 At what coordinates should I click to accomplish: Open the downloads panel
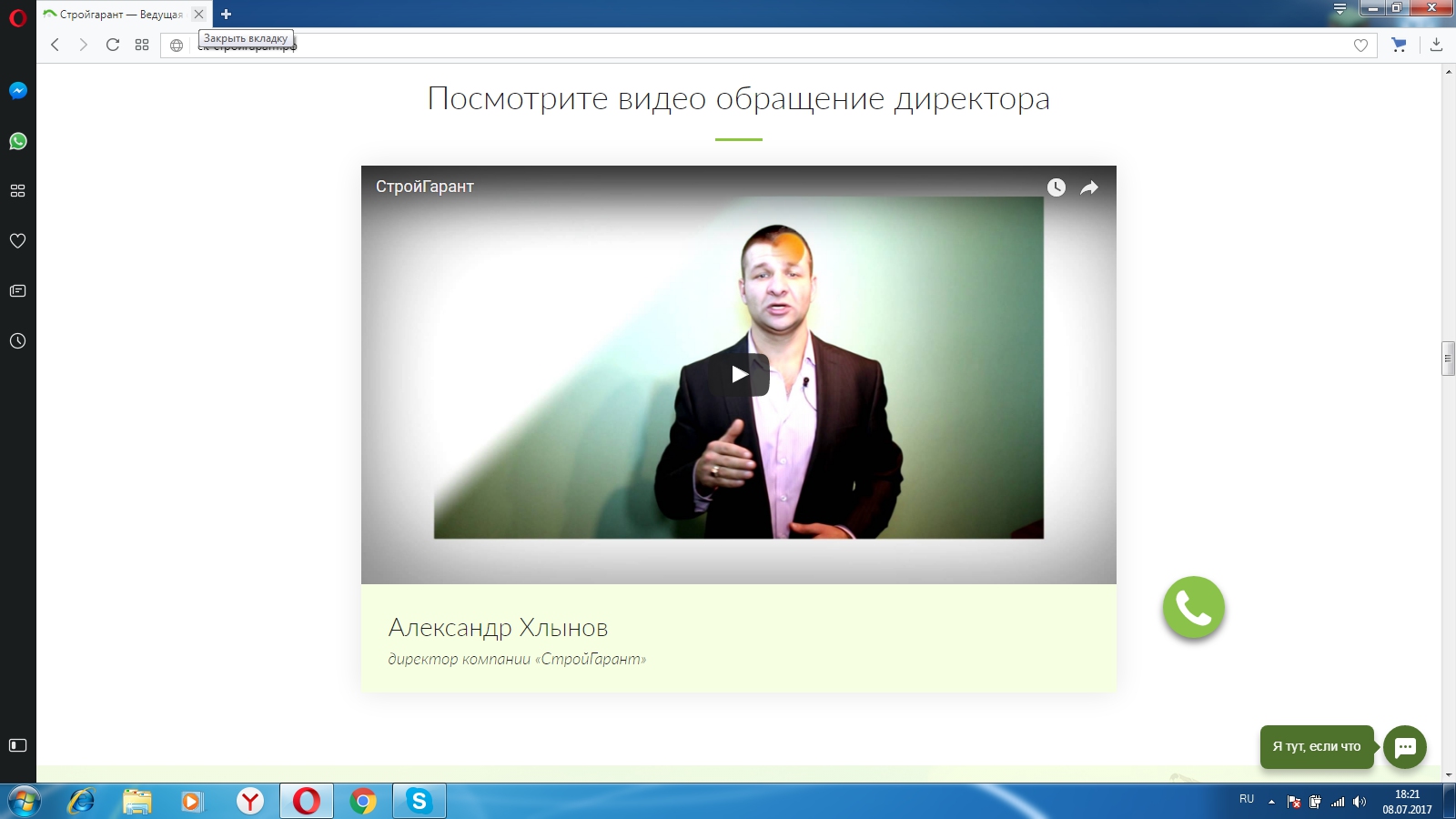(1436, 45)
